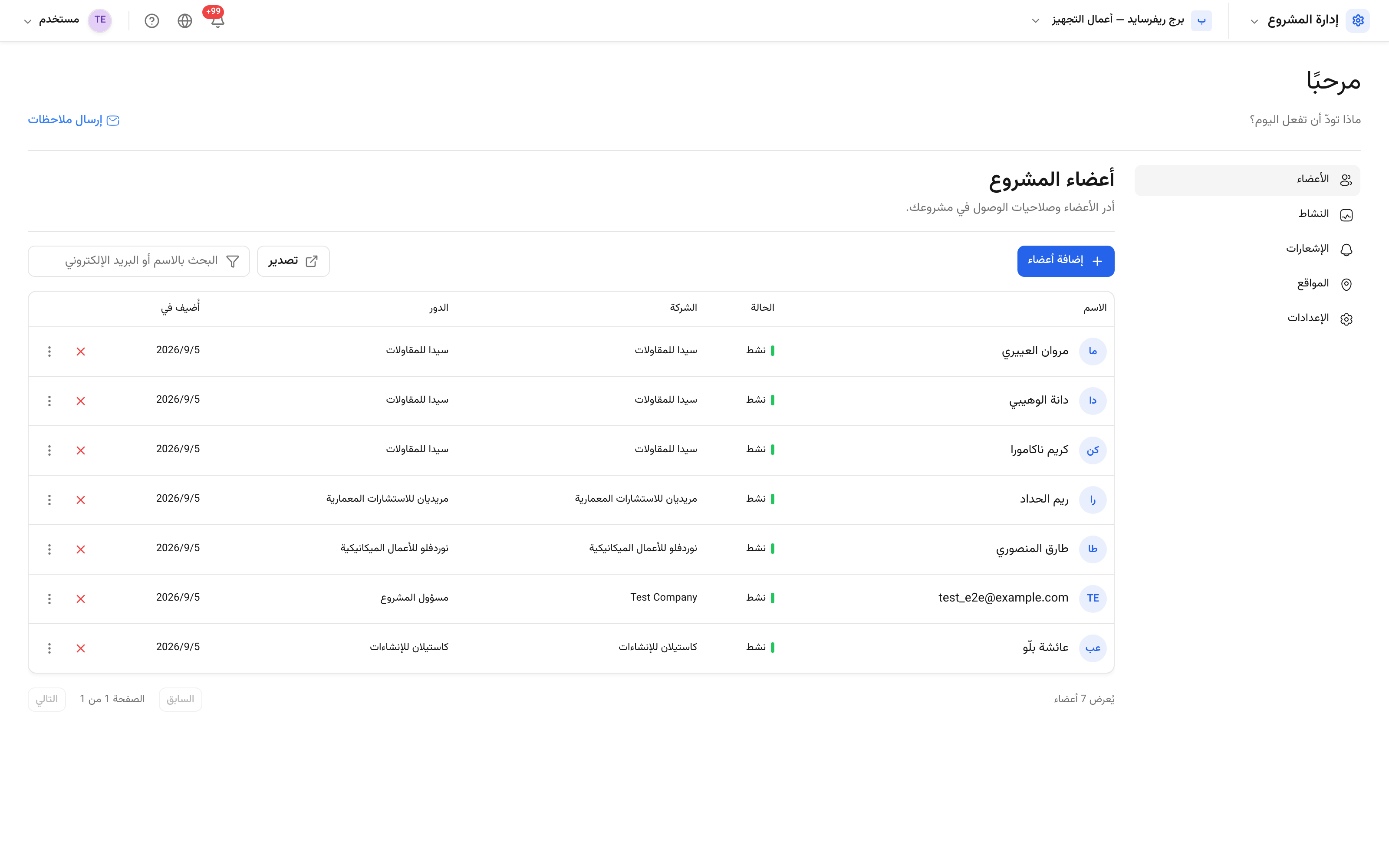Click the member name دانة الوهيبي
This screenshot has height=868, width=1389.
tap(1038, 400)
